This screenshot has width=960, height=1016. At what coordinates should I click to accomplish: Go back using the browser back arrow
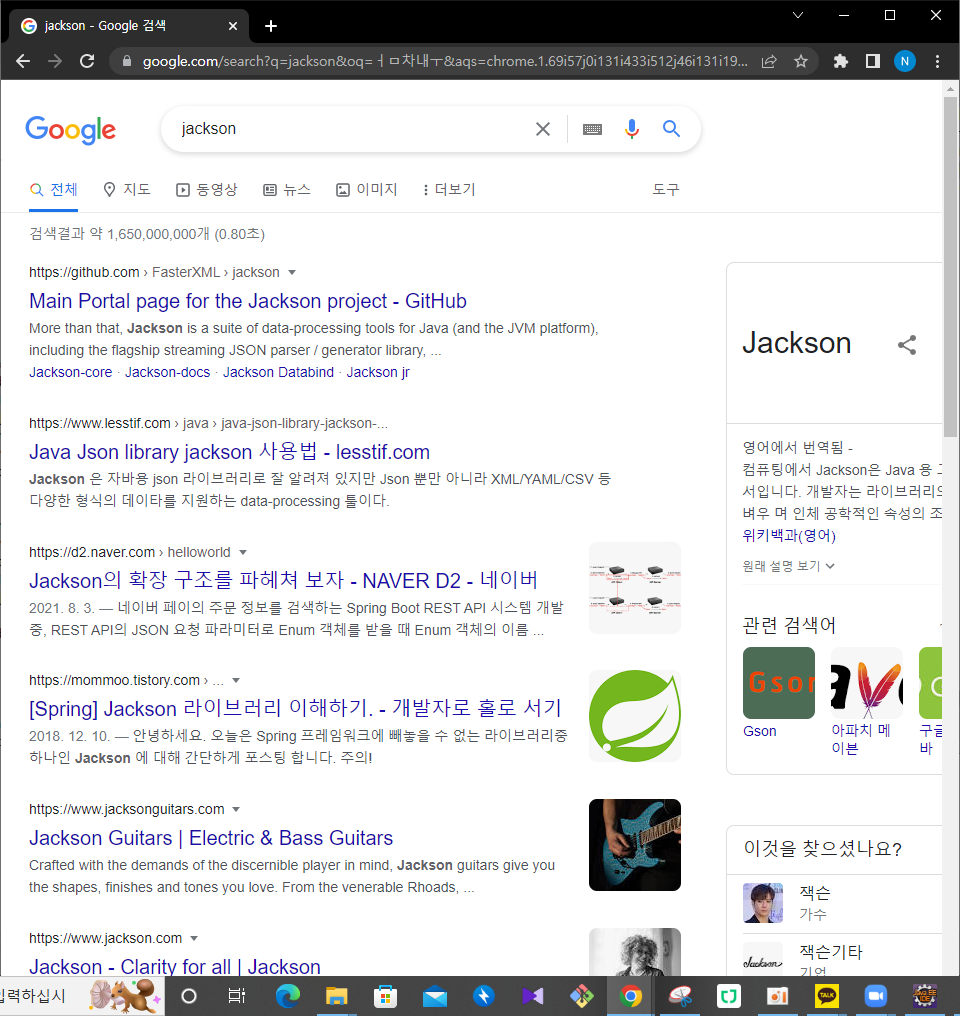[x=23, y=62]
